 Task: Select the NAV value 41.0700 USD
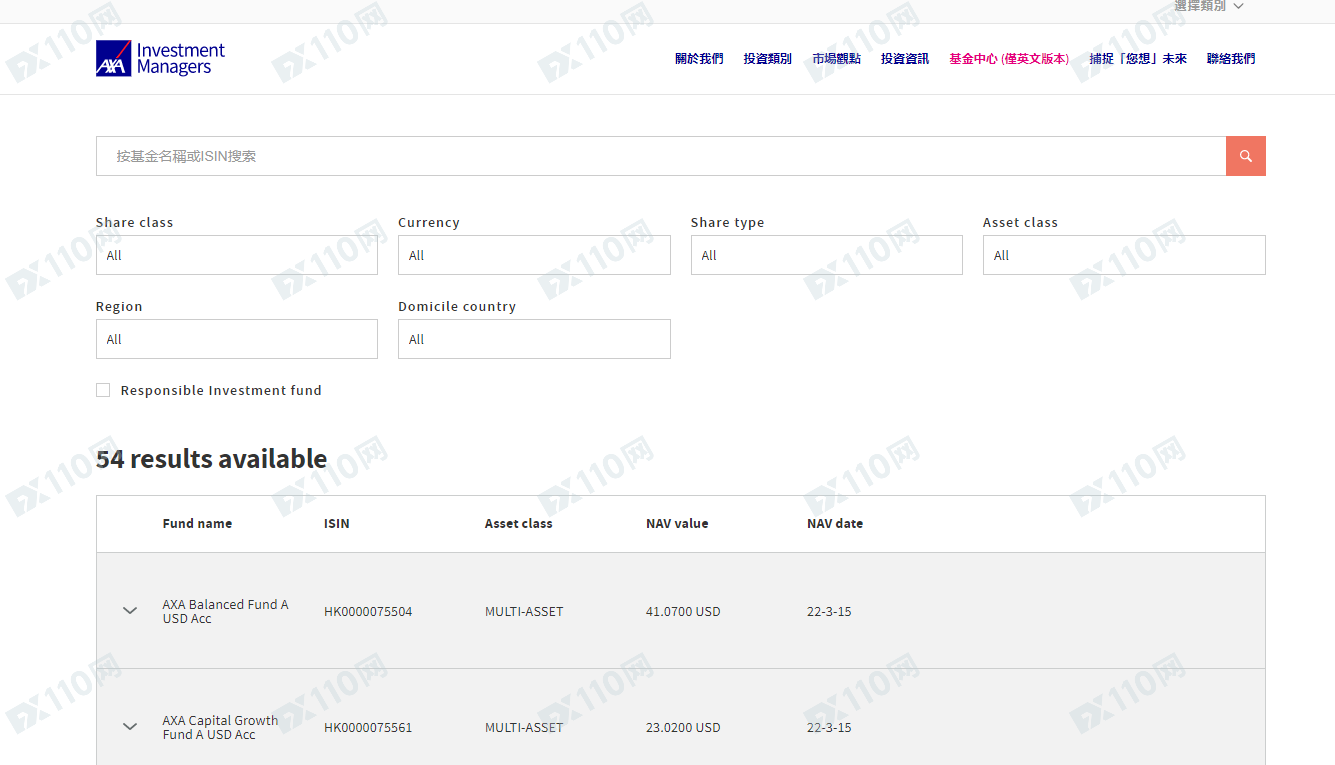(683, 611)
